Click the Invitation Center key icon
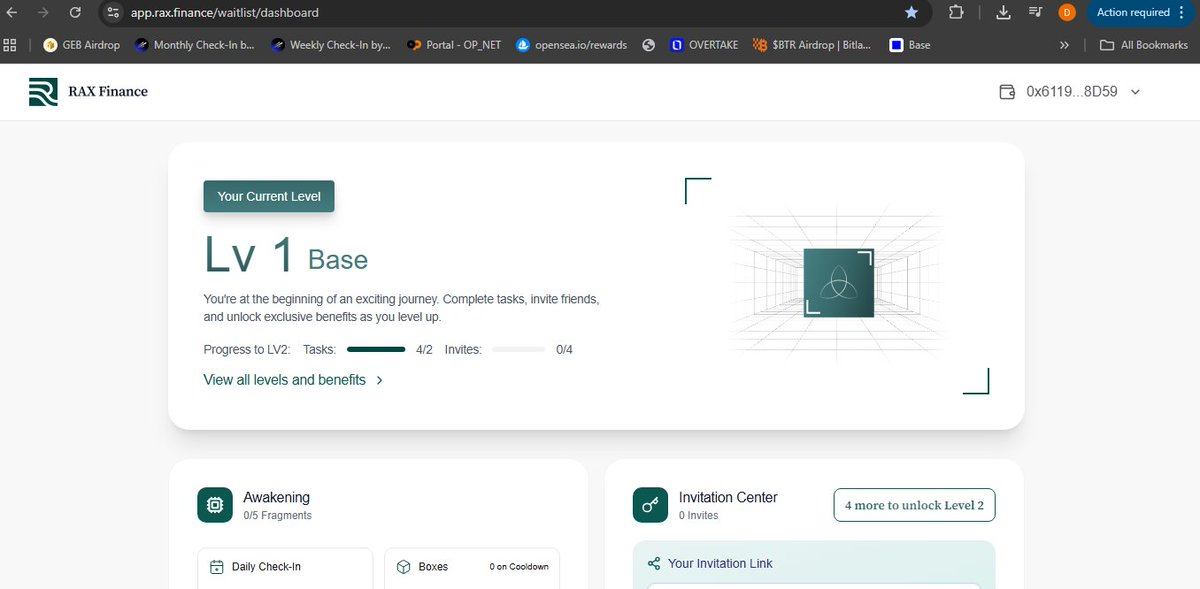Screen dimensions: 1200x589 (x=651, y=505)
